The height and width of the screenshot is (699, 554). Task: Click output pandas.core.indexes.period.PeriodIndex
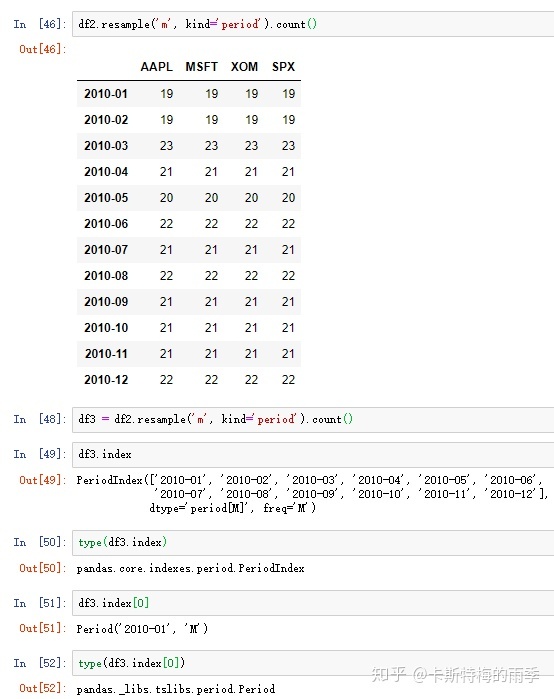[190, 568]
